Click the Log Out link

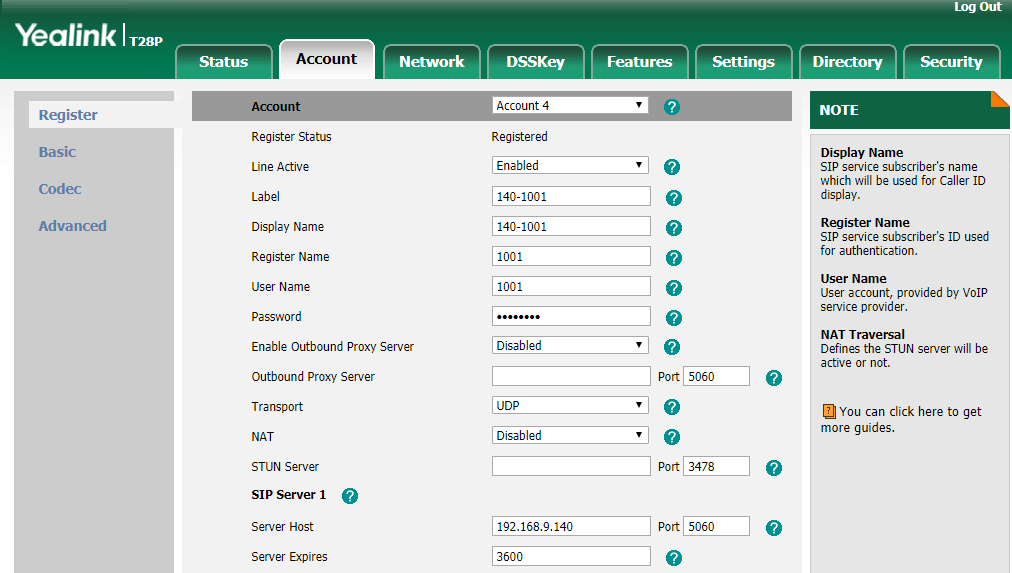(x=977, y=7)
